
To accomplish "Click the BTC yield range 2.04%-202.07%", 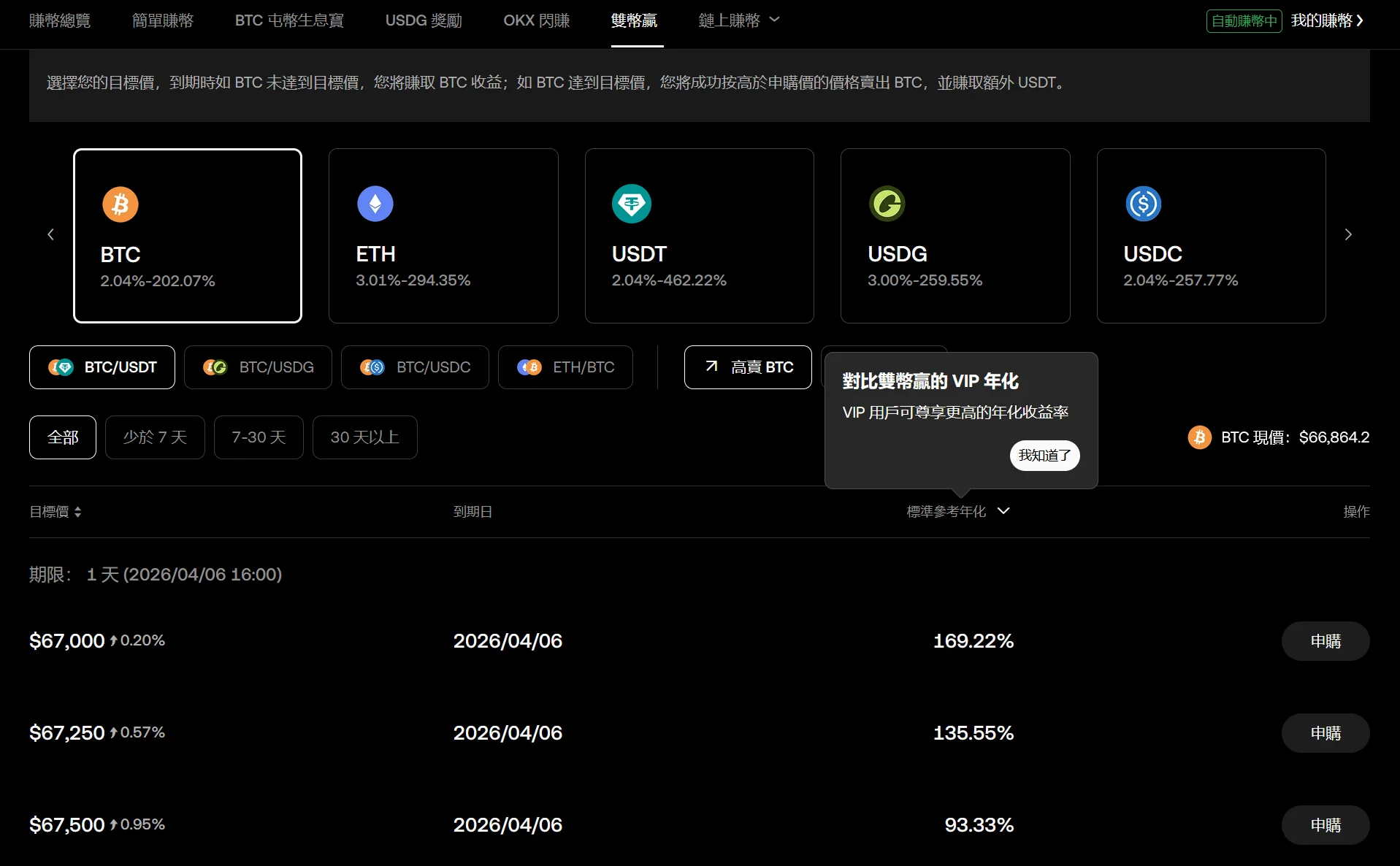I will [x=158, y=281].
